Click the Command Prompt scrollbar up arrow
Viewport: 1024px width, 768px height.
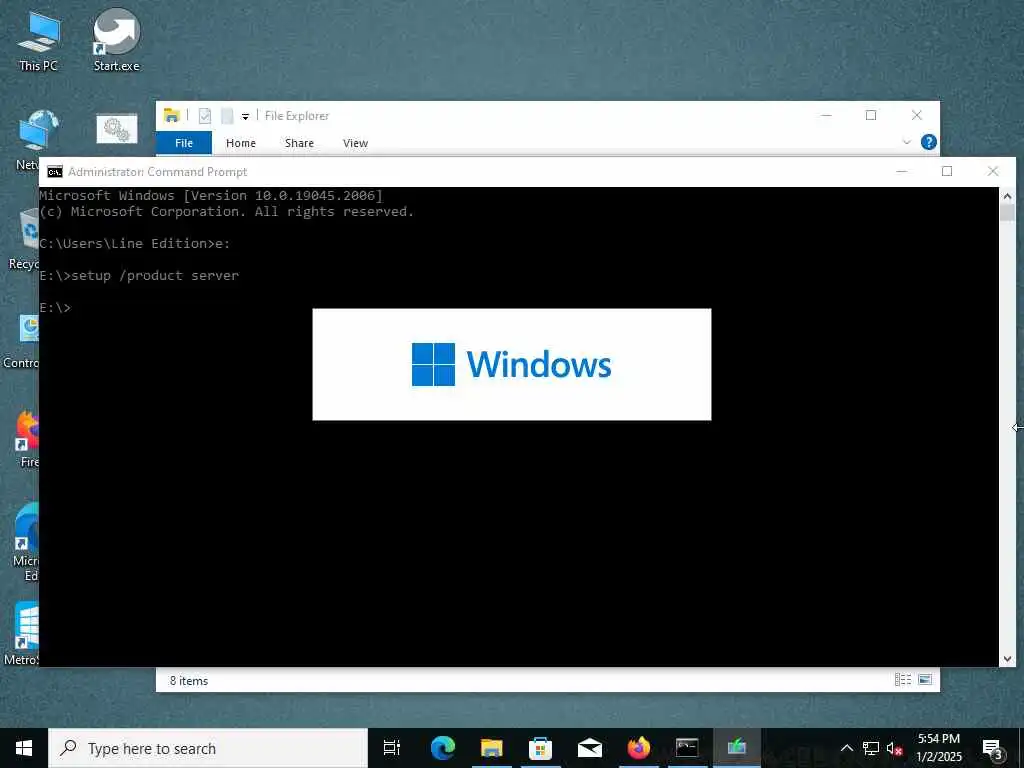pyautogui.click(x=1007, y=195)
